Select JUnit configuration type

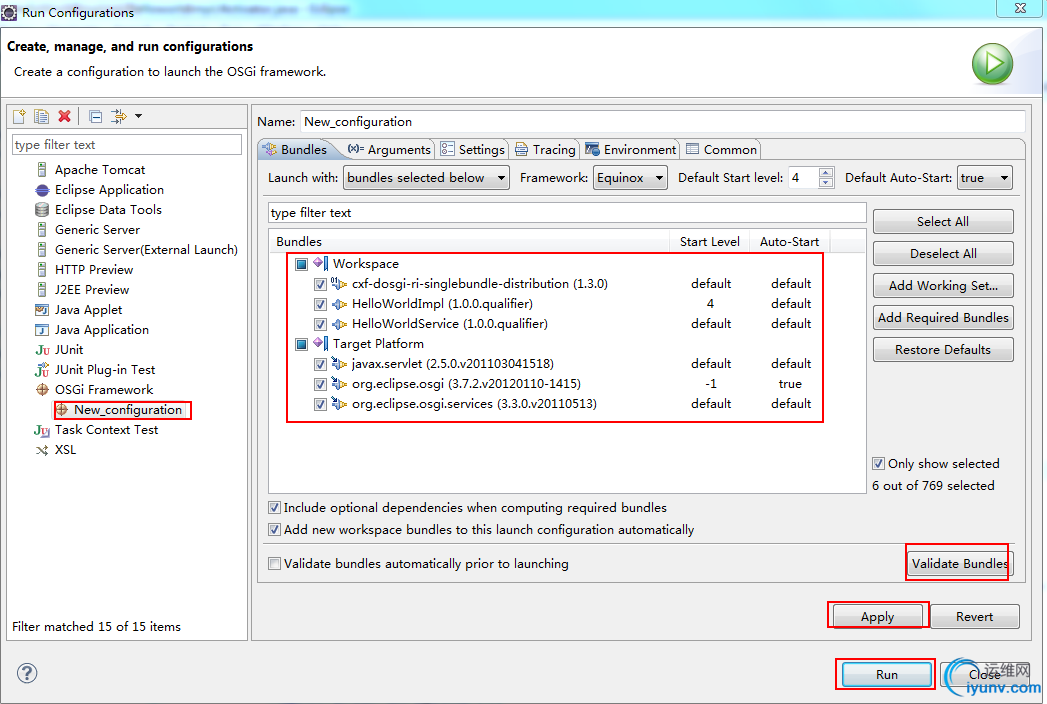tap(69, 350)
